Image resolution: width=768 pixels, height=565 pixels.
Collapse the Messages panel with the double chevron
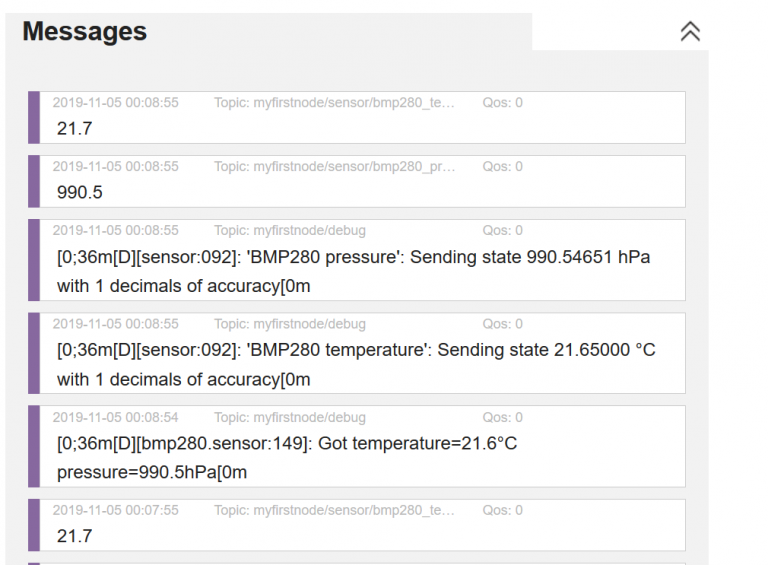690,32
